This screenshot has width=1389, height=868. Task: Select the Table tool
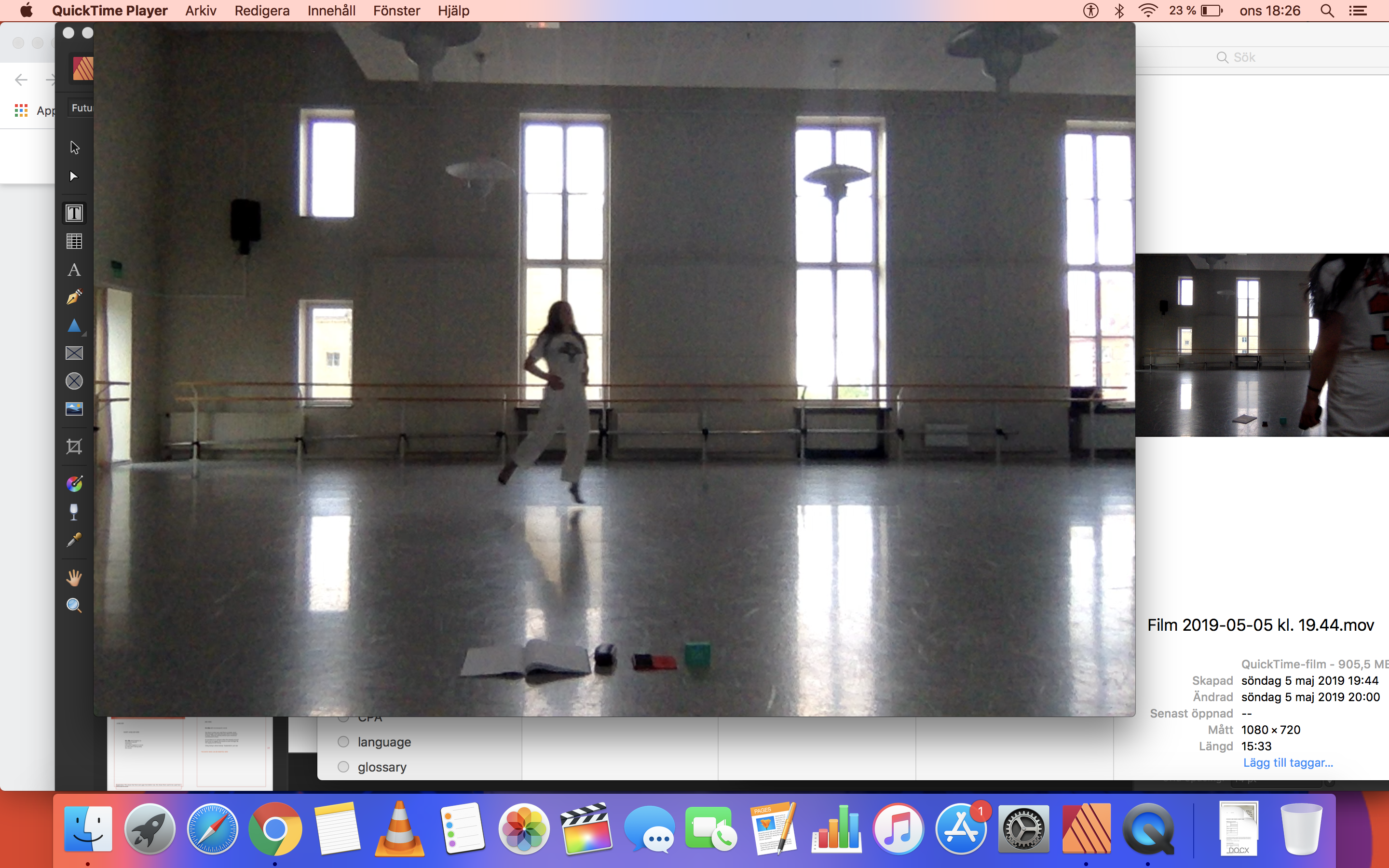tap(74, 241)
